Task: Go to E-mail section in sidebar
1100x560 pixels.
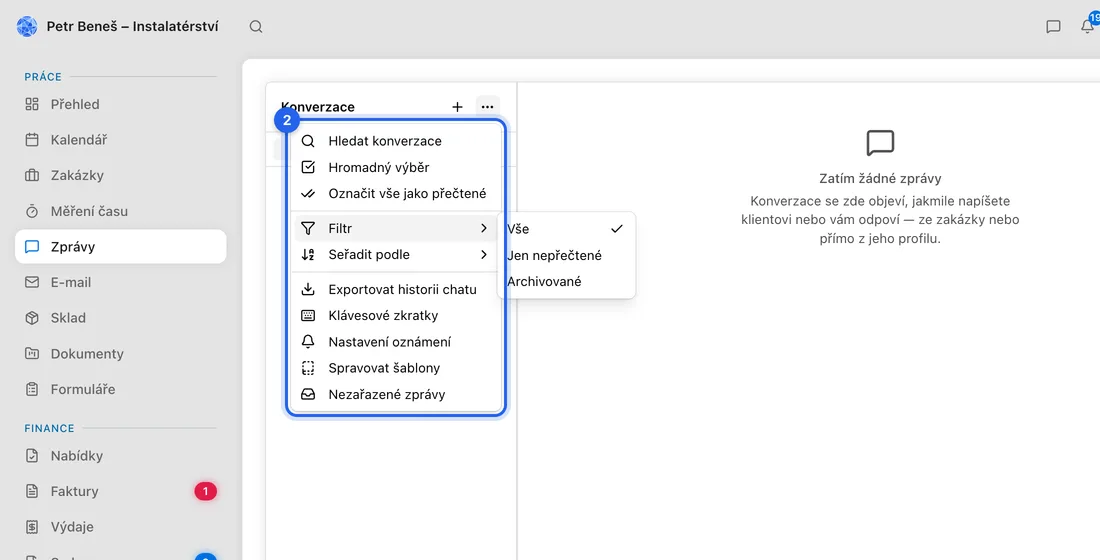Action: pyautogui.click(x=121, y=282)
